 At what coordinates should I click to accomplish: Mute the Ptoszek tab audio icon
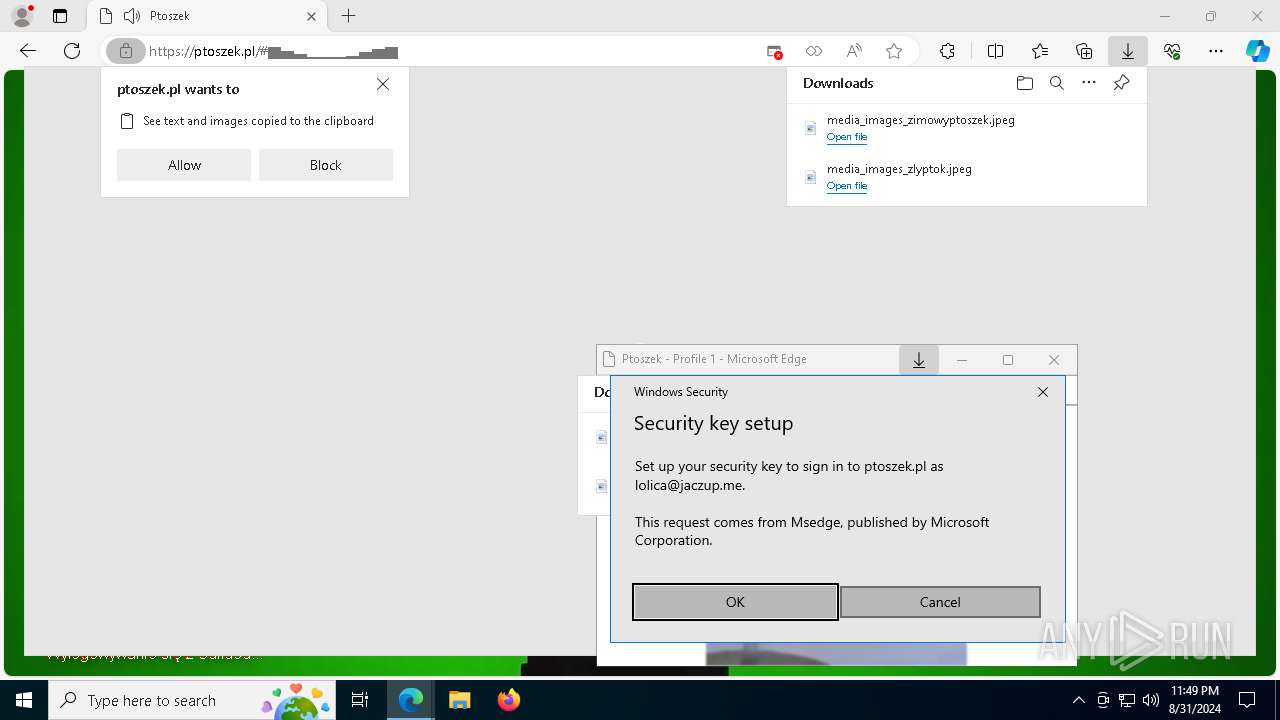tap(131, 16)
